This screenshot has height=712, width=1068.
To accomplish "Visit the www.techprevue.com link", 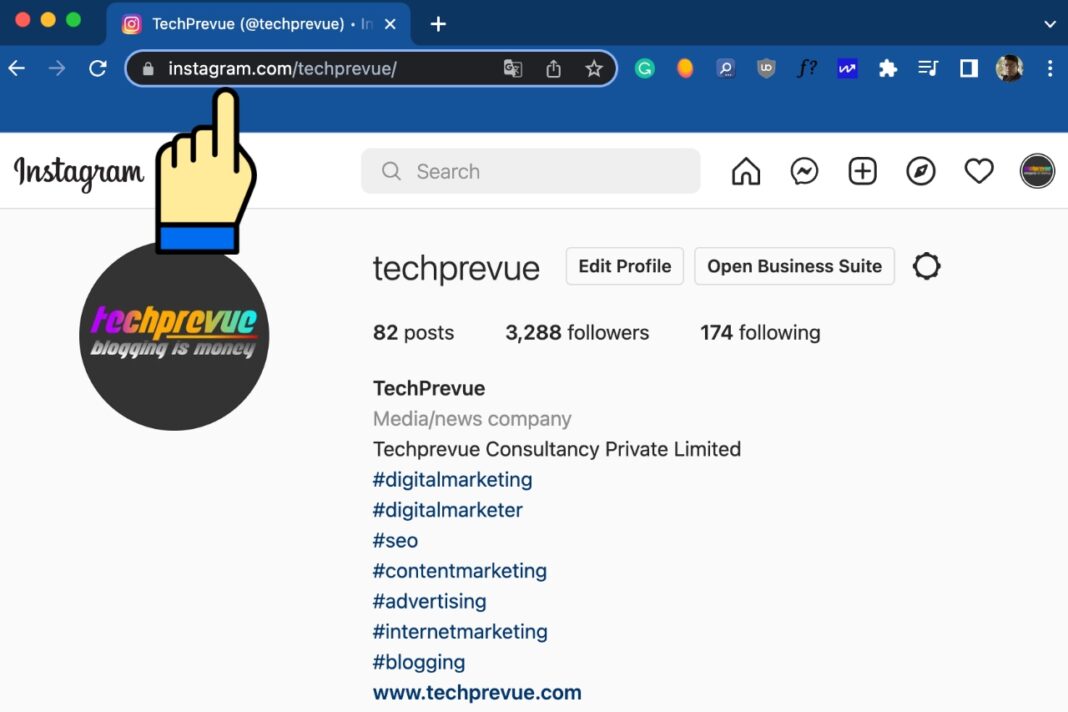I will coord(477,692).
